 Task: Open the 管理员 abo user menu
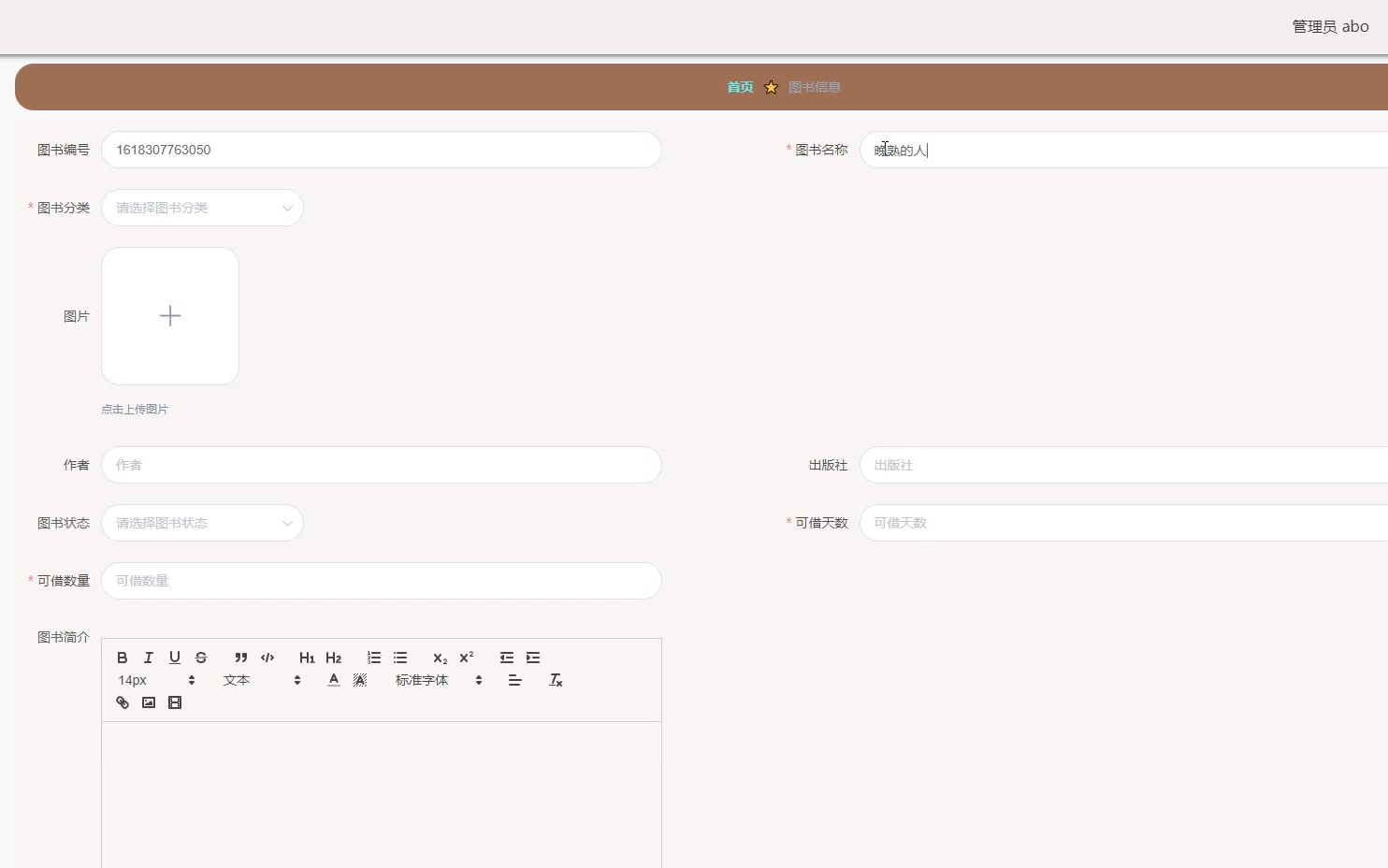tap(1330, 26)
